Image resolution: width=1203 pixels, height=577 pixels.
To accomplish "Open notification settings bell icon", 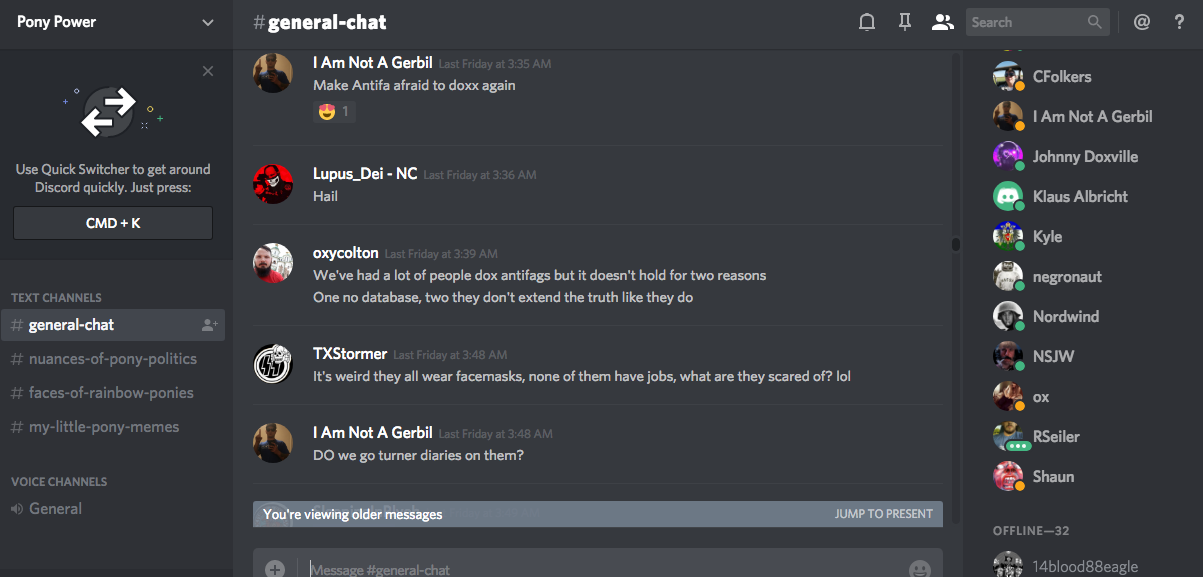I will 867,22.
